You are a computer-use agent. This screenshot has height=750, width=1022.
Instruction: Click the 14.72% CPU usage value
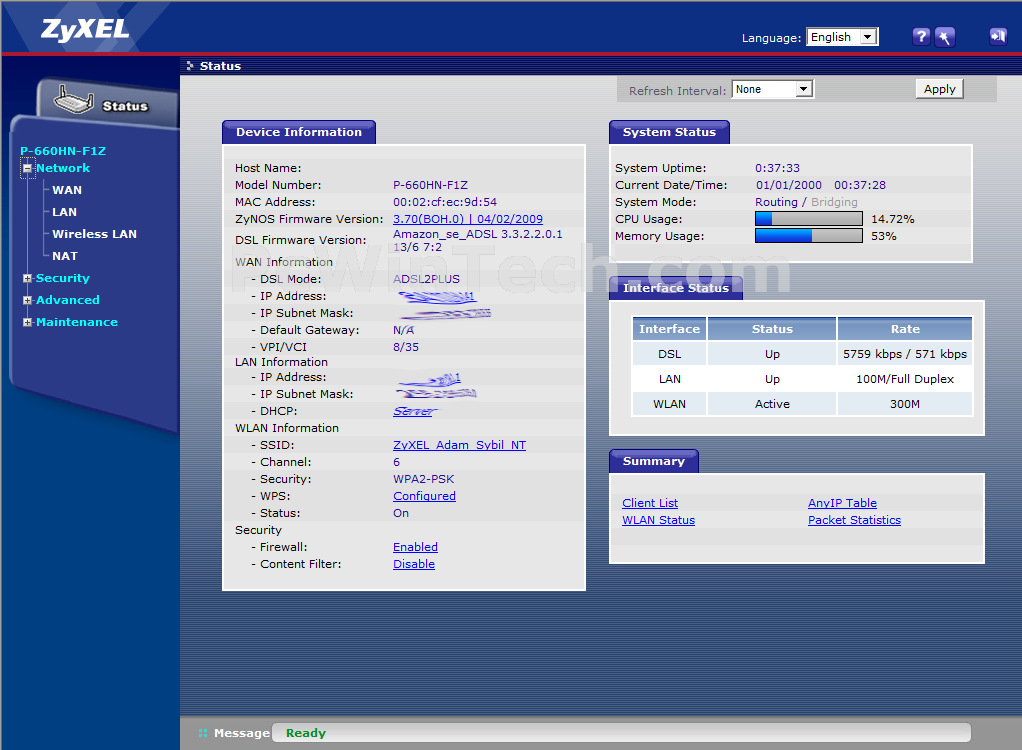point(893,219)
